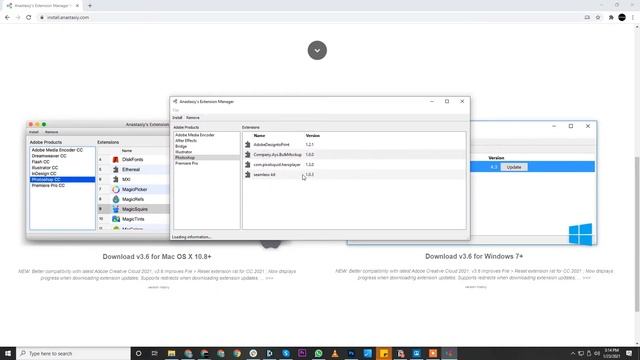
Task: Click the taskbar search box
Action: (x=73, y=353)
